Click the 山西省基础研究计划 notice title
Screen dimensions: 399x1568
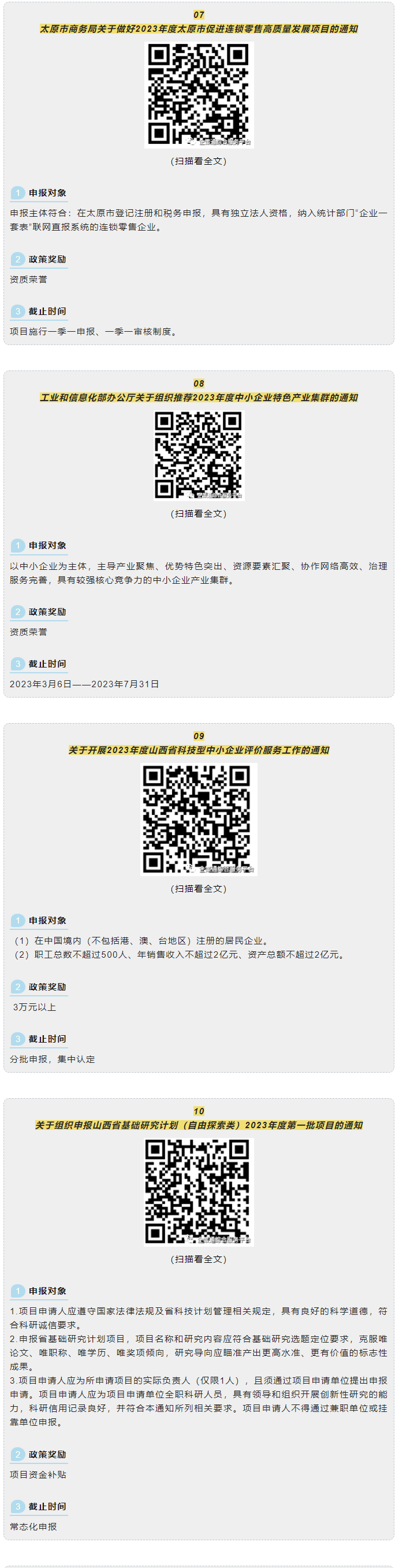point(199,1125)
